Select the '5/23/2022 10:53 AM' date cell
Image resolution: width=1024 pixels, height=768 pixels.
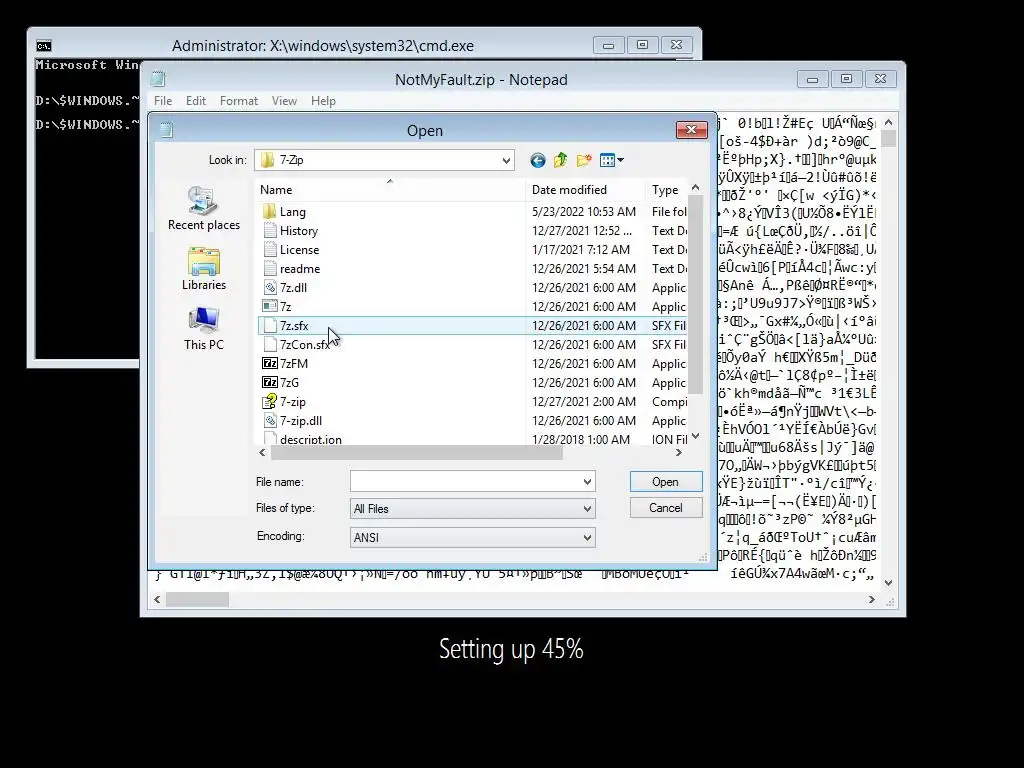[584, 212]
